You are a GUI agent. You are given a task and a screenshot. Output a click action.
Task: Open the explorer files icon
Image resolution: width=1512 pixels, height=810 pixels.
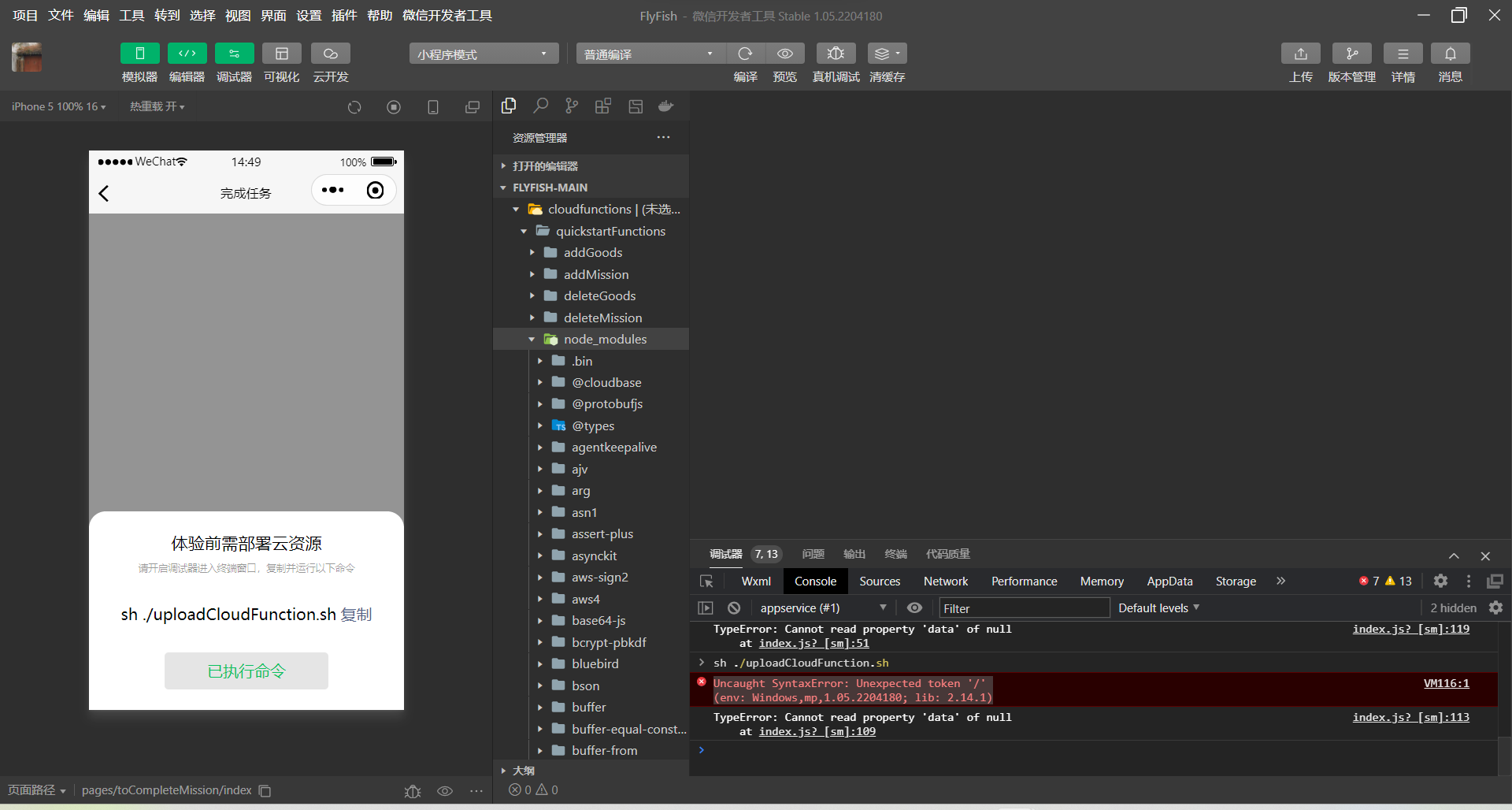(509, 106)
